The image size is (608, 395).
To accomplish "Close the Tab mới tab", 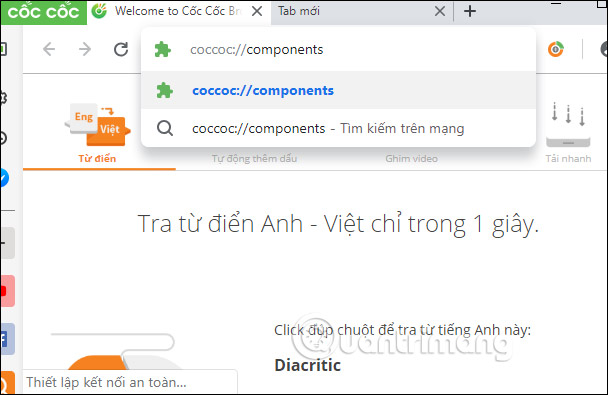I will click(440, 11).
